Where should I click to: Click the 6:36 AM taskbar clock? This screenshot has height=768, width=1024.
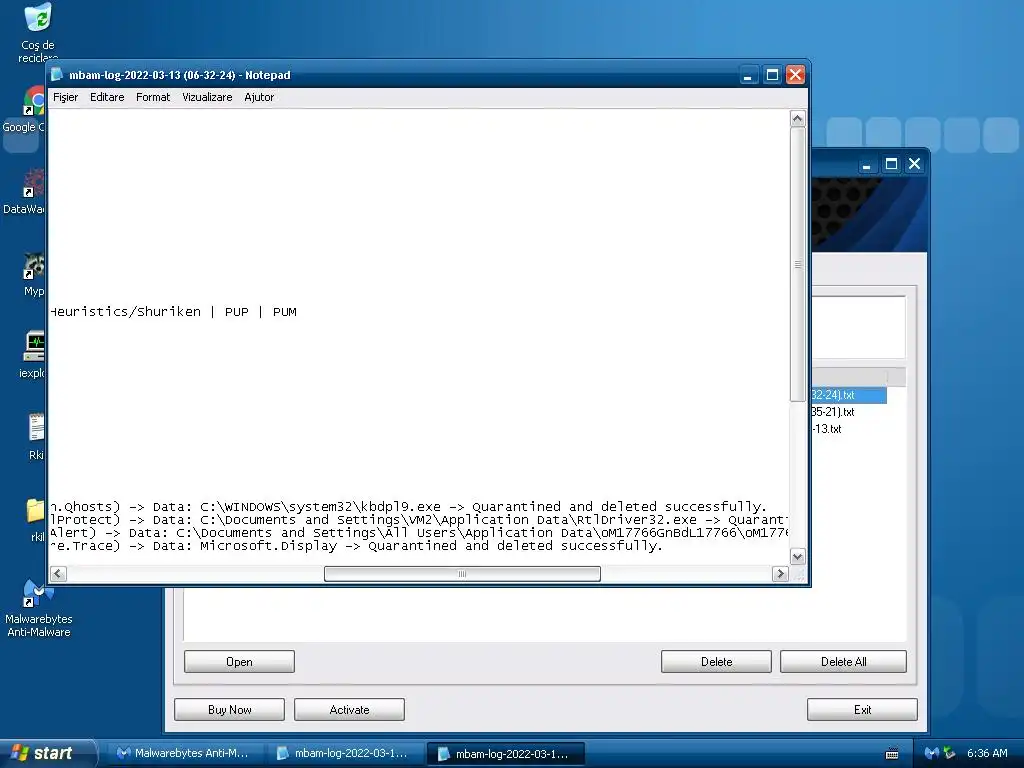987,753
